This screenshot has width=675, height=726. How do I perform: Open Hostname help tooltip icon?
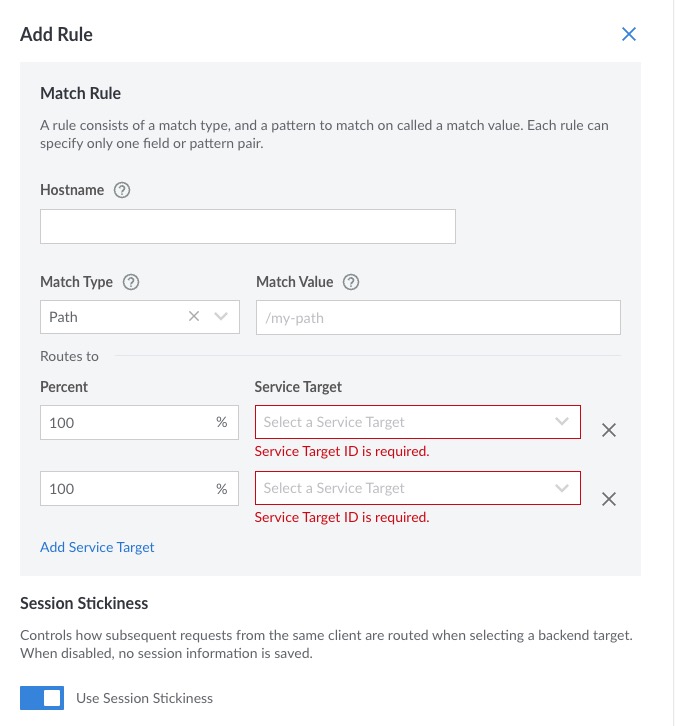click(122, 190)
